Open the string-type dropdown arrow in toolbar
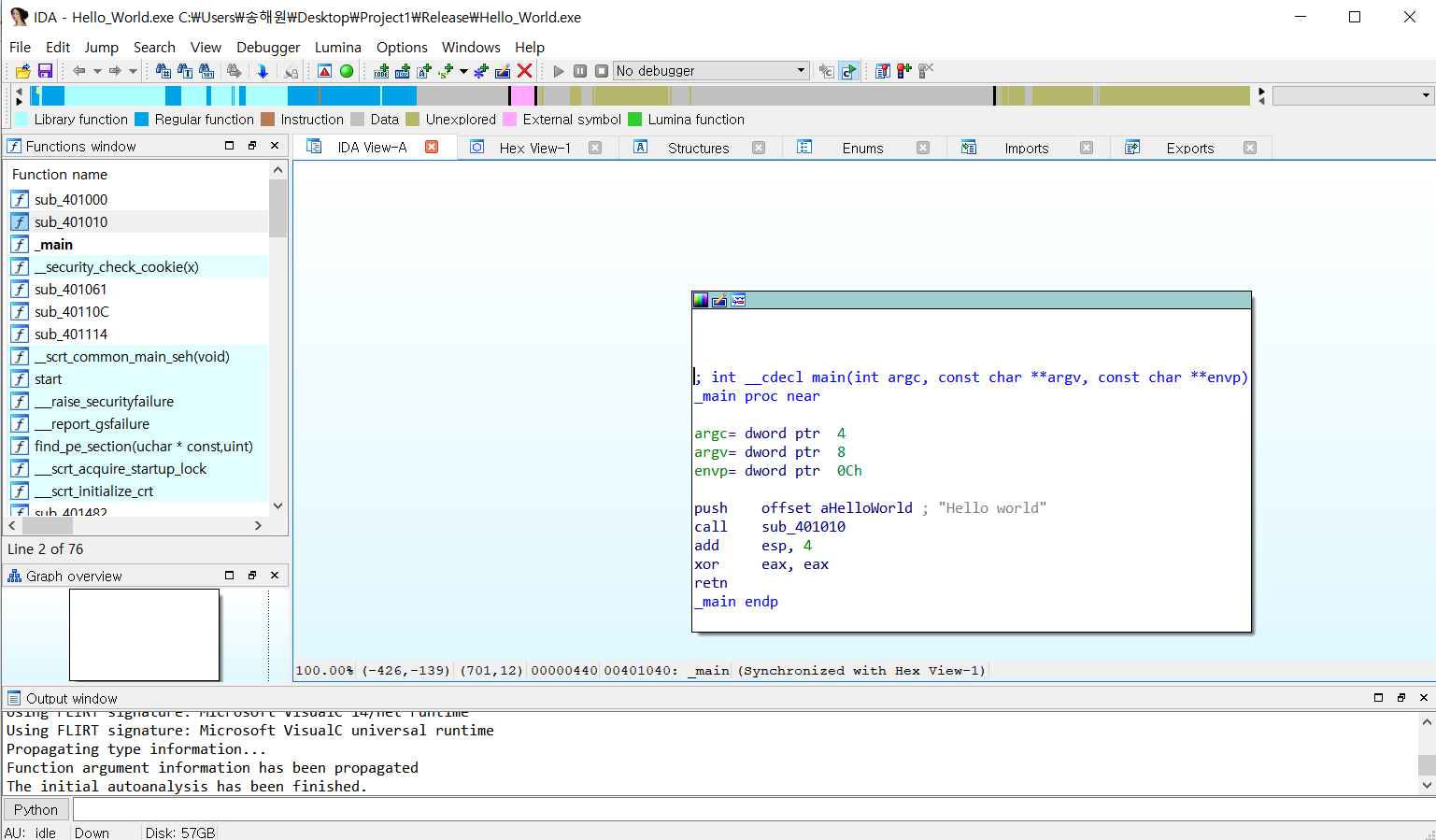 [x=463, y=71]
